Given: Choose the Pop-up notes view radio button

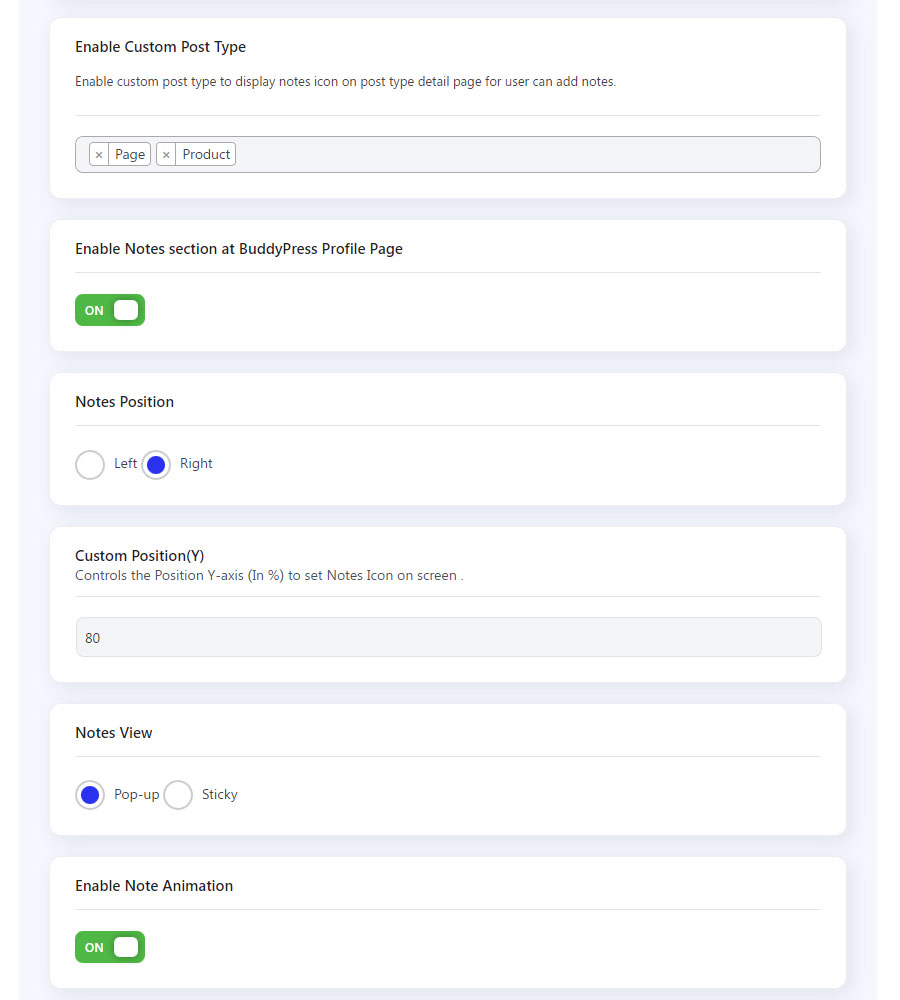Looking at the screenshot, I should click(90, 795).
